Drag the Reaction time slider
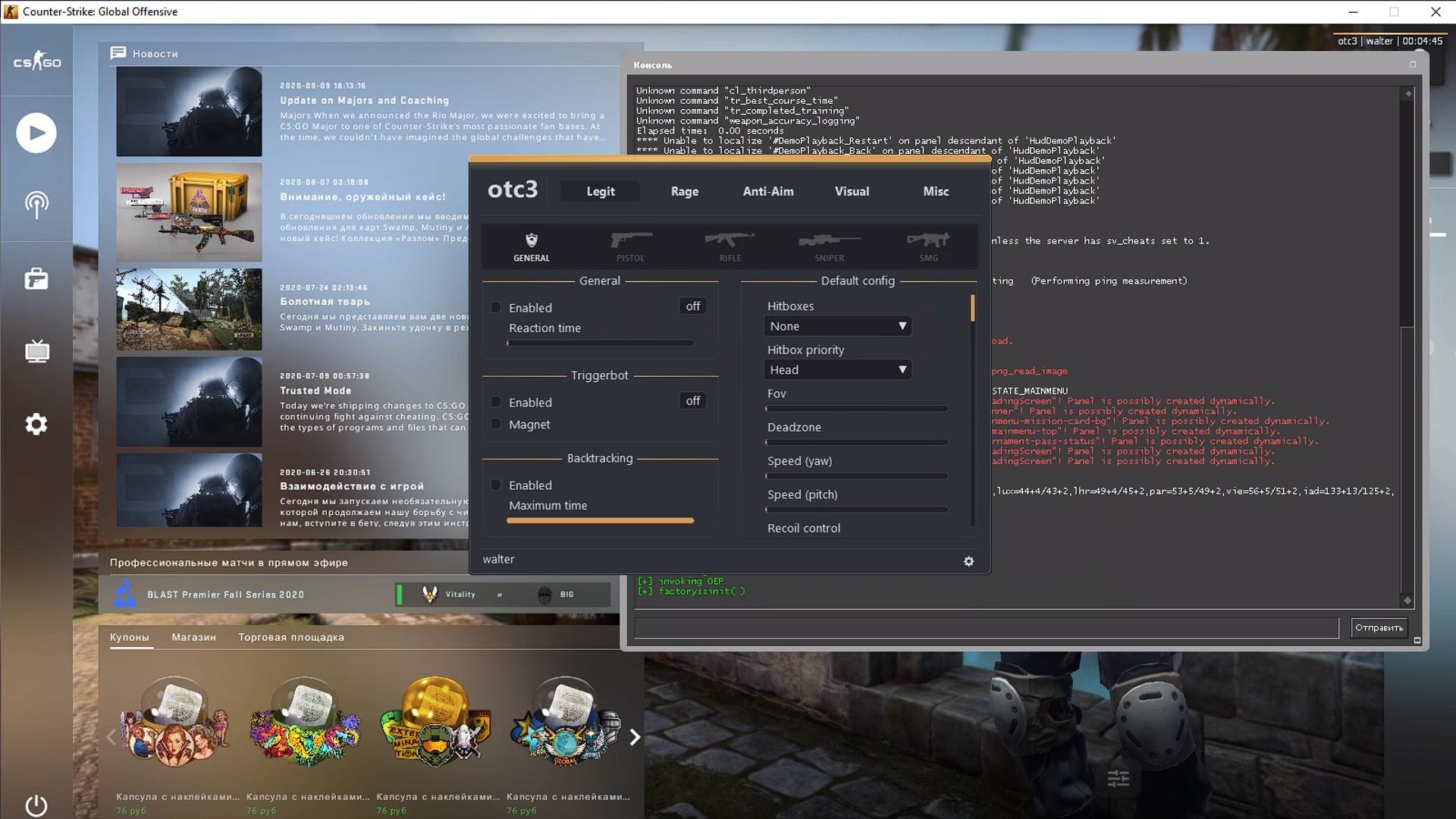Screen dimensions: 1456x819 coord(509,342)
